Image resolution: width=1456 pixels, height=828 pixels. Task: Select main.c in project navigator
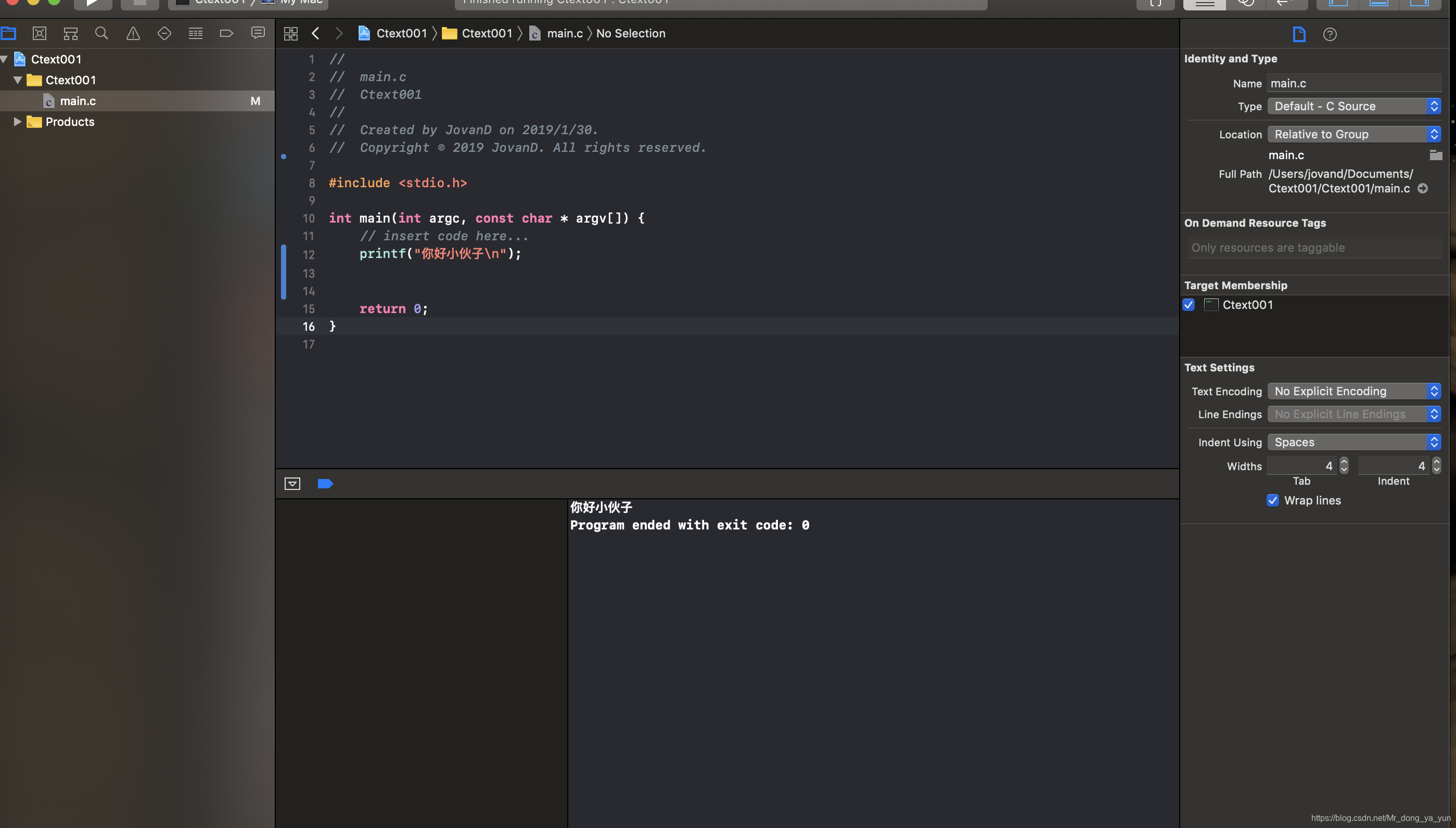[x=137, y=101]
